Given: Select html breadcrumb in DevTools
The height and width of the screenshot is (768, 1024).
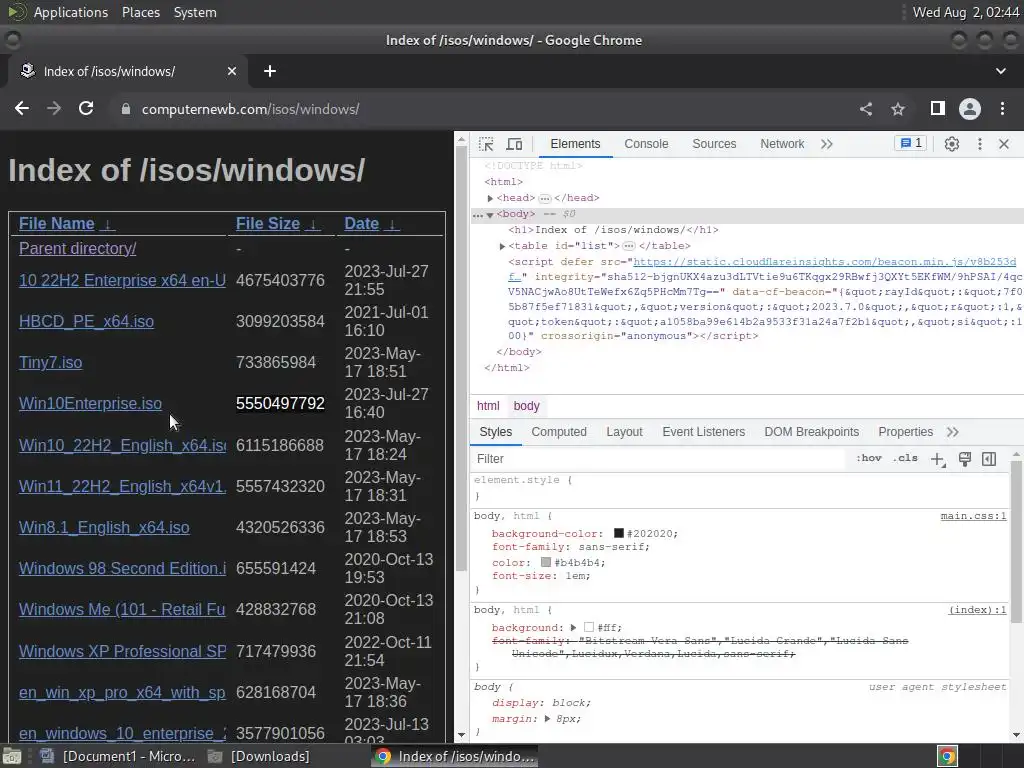Looking at the screenshot, I should point(488,406).
